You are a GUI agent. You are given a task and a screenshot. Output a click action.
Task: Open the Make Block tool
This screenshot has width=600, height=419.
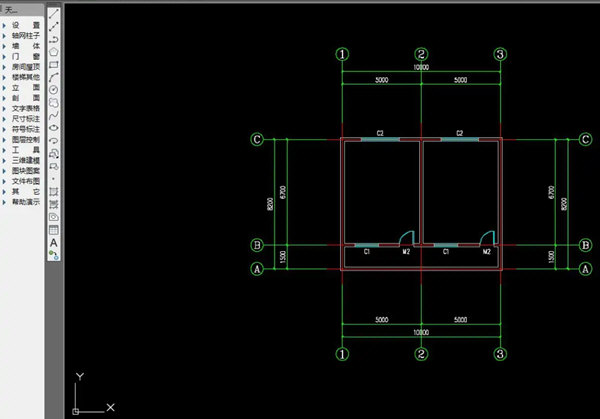[54, 166]
